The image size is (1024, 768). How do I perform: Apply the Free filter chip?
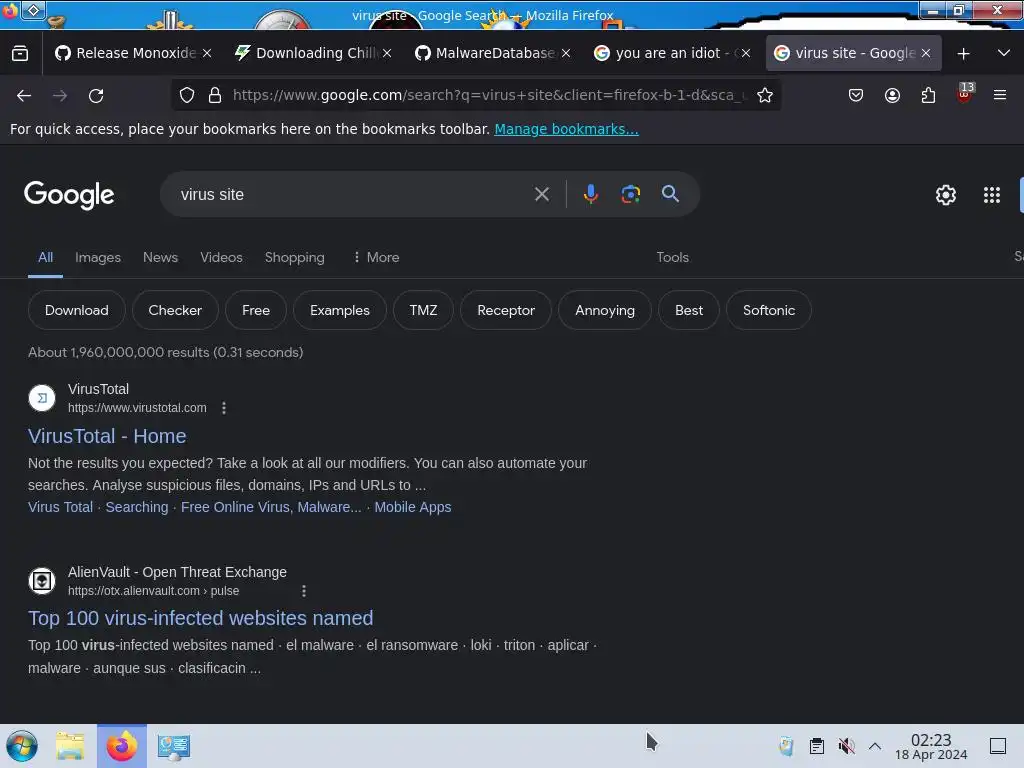pyautogui.click(x=256, y=310)
